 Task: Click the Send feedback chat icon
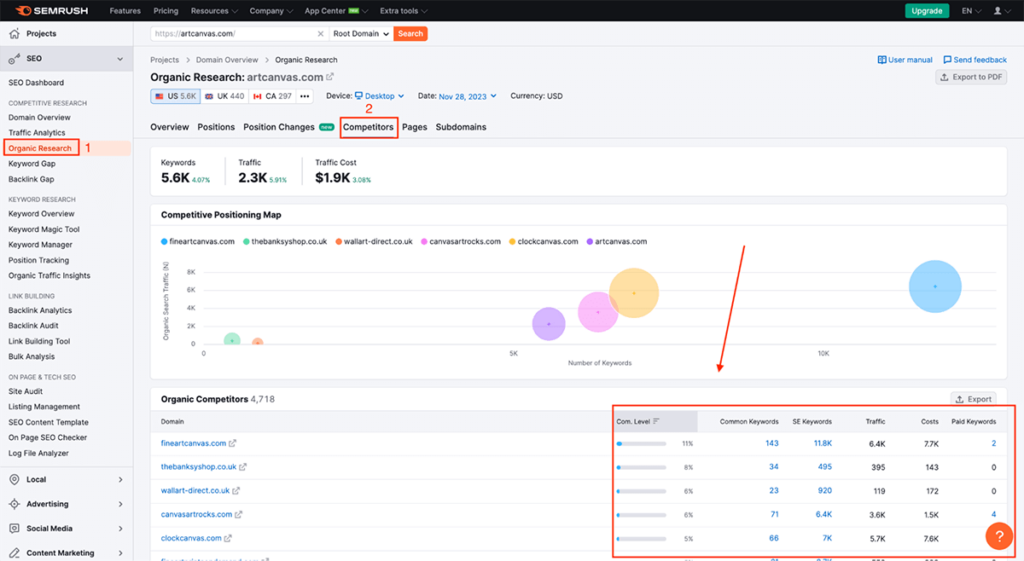coord(947,59)
